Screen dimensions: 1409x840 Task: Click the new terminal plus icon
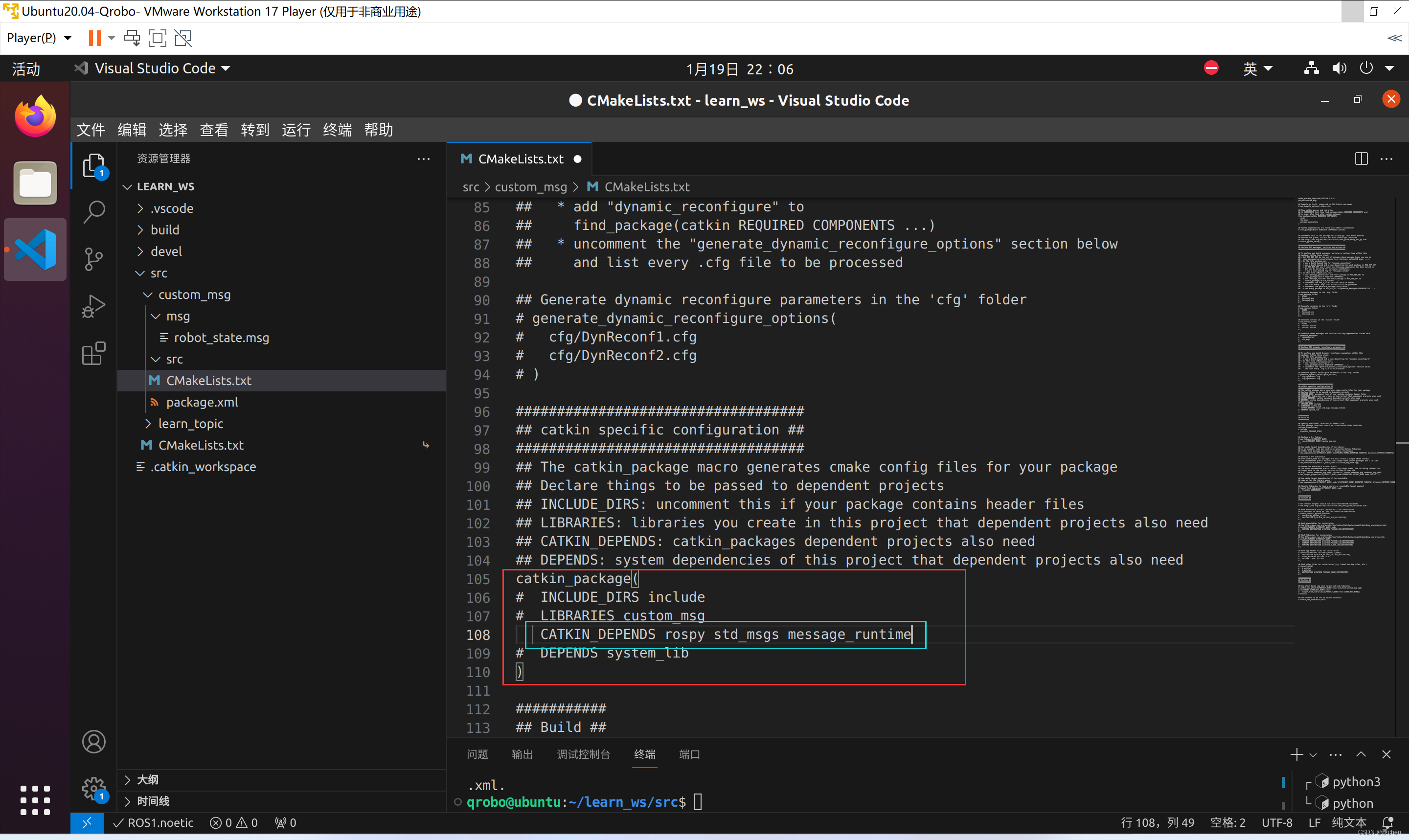(x=1296, y=754)
